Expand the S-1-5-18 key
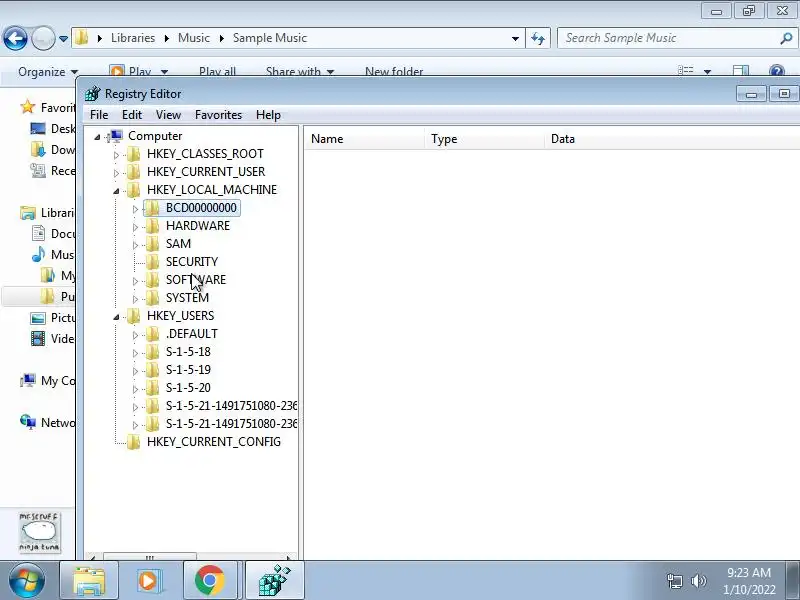Viewport: 800px width, 600px height. click(135, 353)
